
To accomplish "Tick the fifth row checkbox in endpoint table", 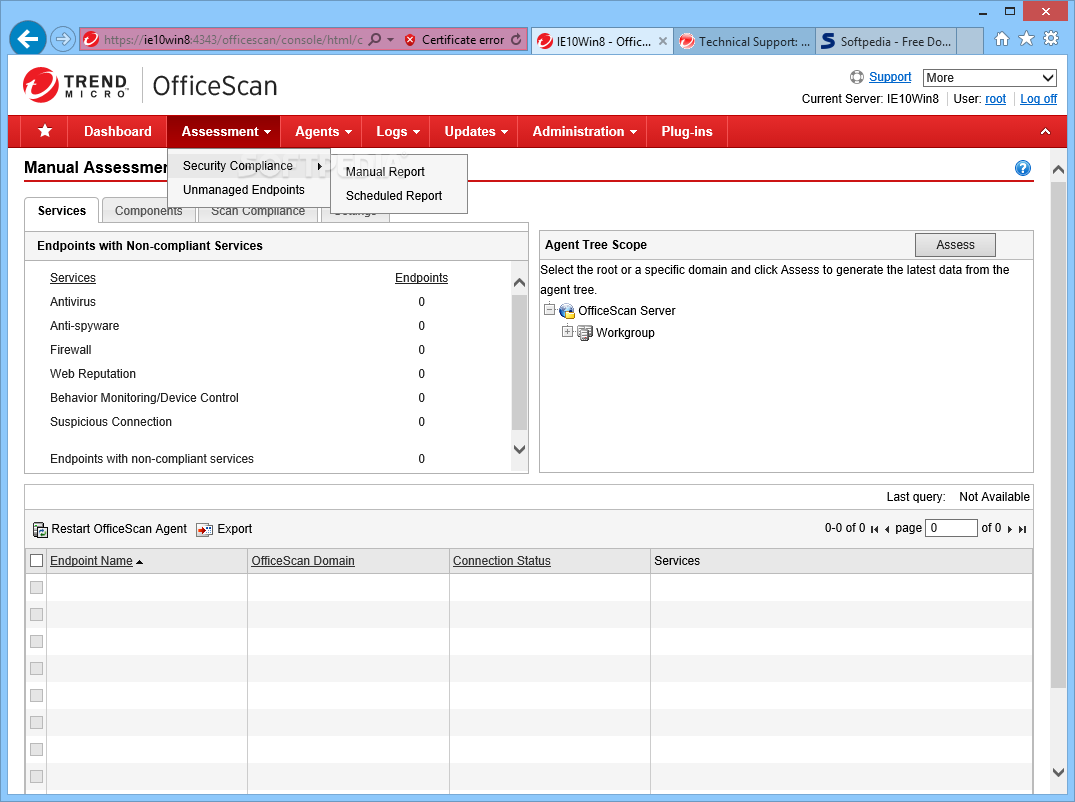I will point(37,695).
